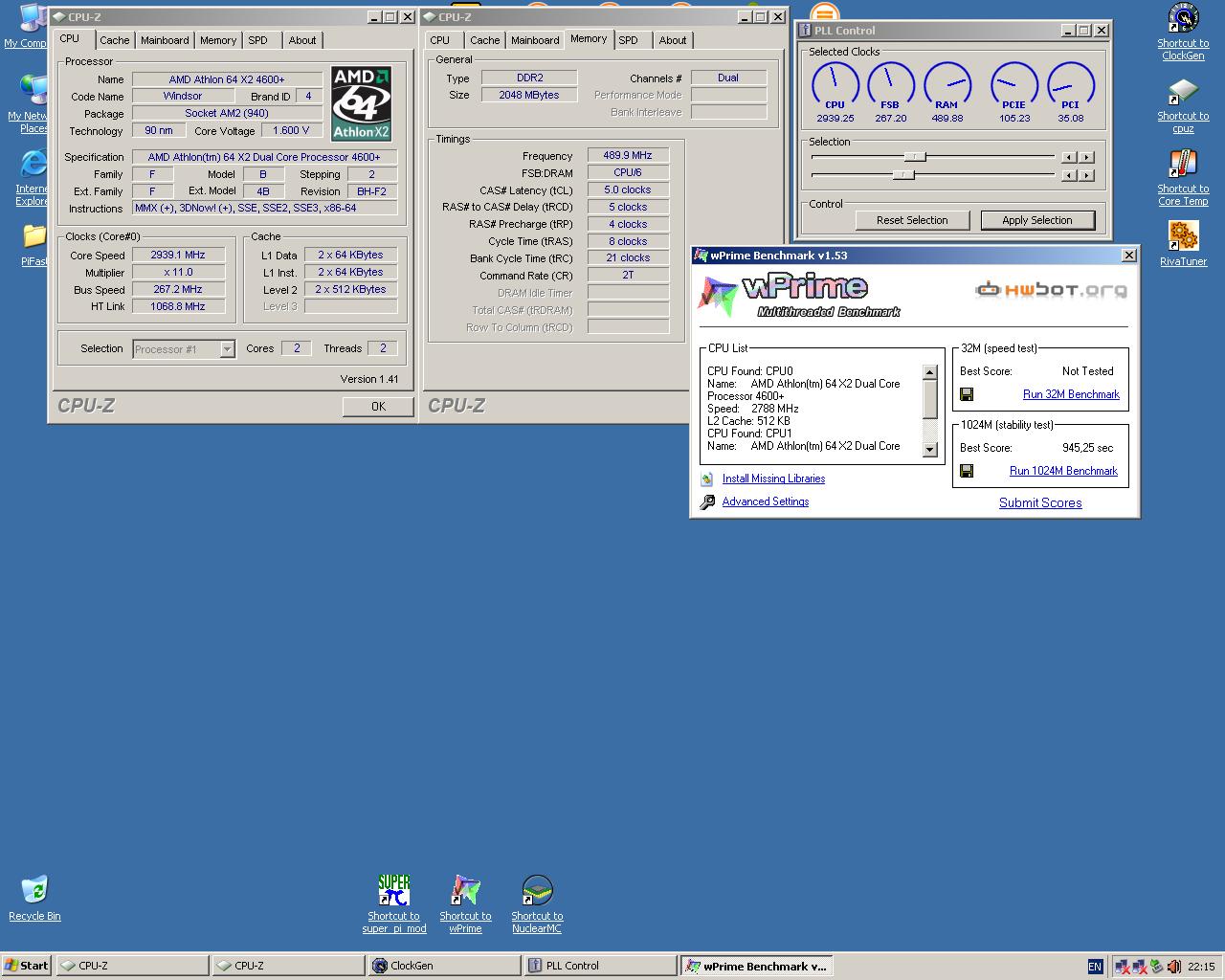Click the CPU List scroll up arrow
Screen dimensions: 1225x980
click(x=929, y=372)
